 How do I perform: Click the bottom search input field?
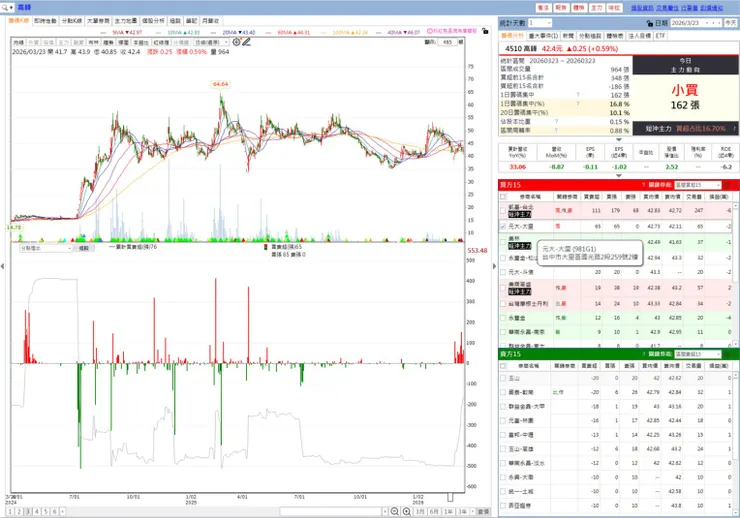pos(331,511)
